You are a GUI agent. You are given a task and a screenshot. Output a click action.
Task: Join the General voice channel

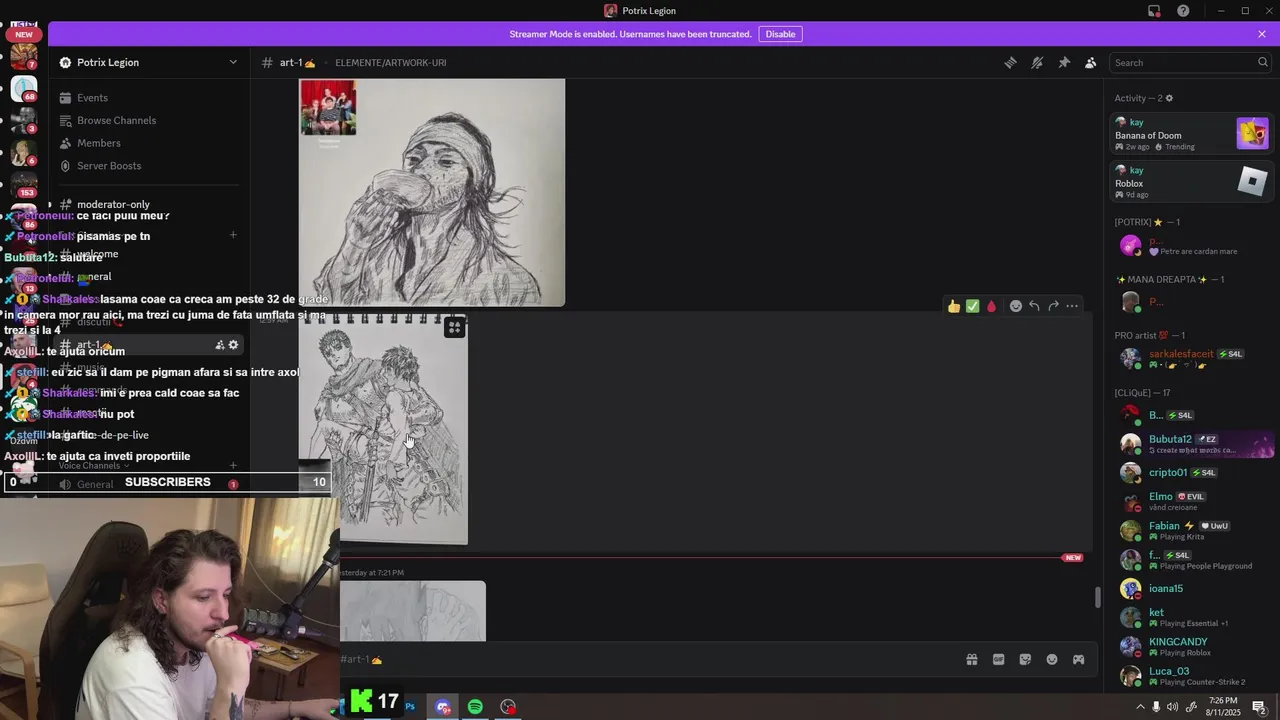150,484
